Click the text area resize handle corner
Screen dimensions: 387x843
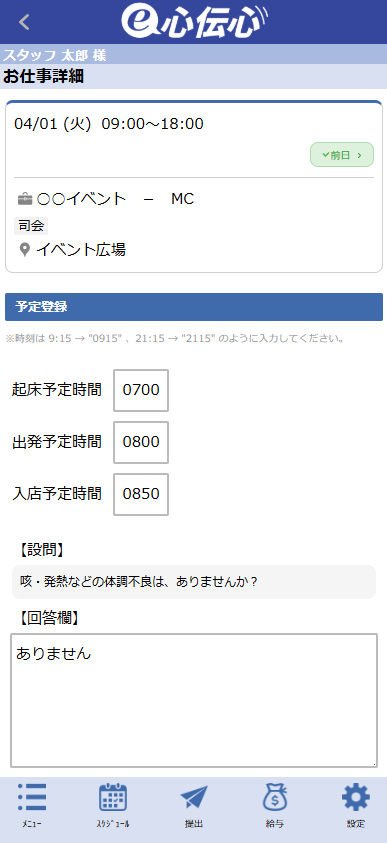(374, 763)
